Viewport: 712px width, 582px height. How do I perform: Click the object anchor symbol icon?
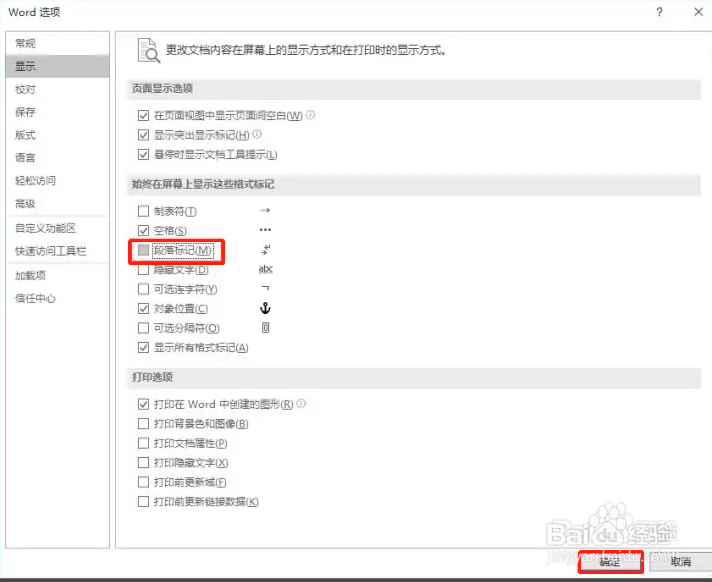(265, 308)
